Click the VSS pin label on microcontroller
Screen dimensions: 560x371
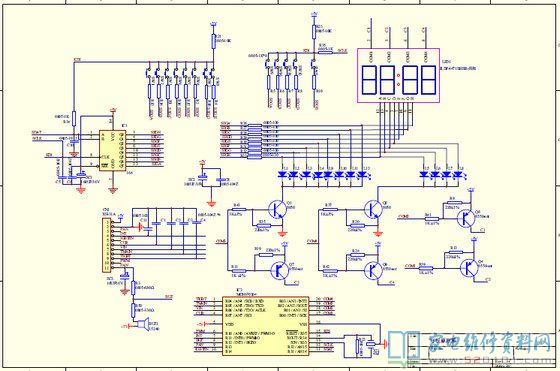(303, 325)
